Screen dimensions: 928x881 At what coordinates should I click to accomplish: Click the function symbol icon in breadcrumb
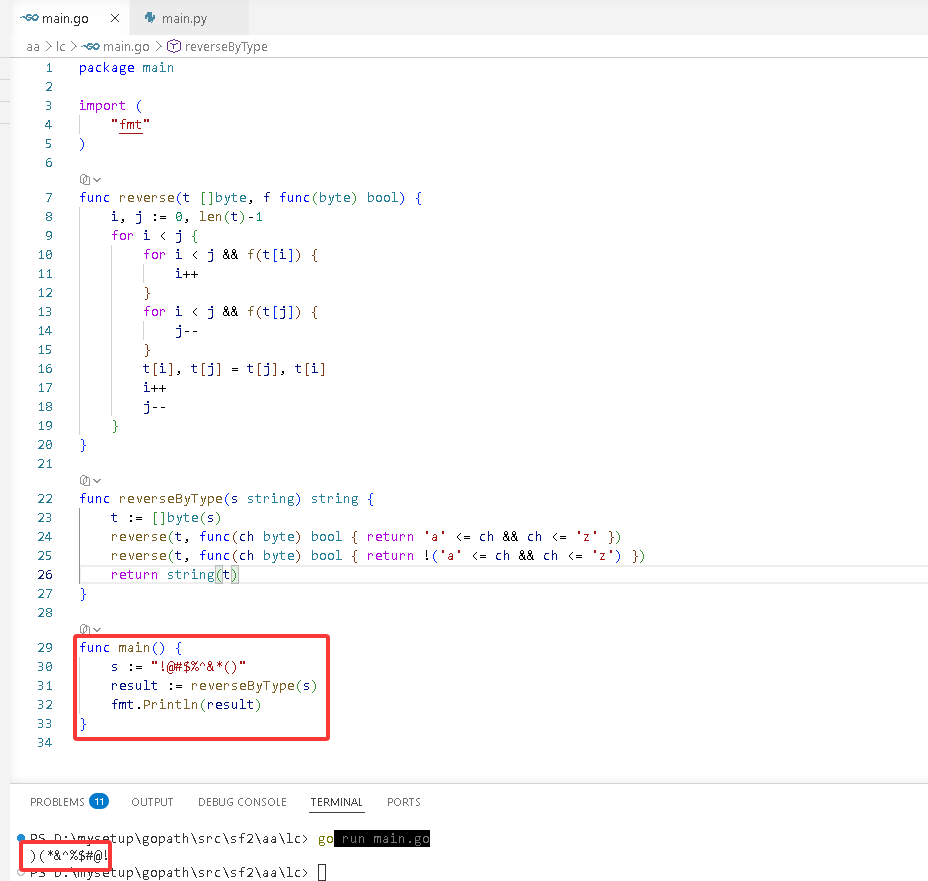point(173,46)
